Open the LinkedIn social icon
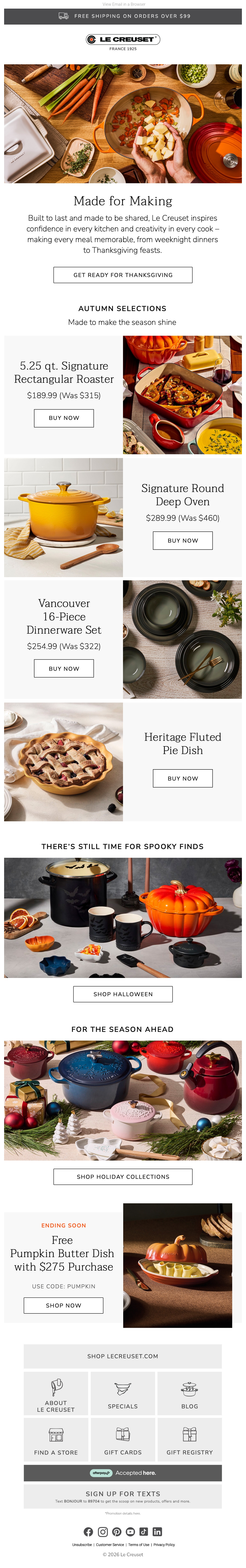This screenshot has width=246, height=1568. (x=157, y=1532)
